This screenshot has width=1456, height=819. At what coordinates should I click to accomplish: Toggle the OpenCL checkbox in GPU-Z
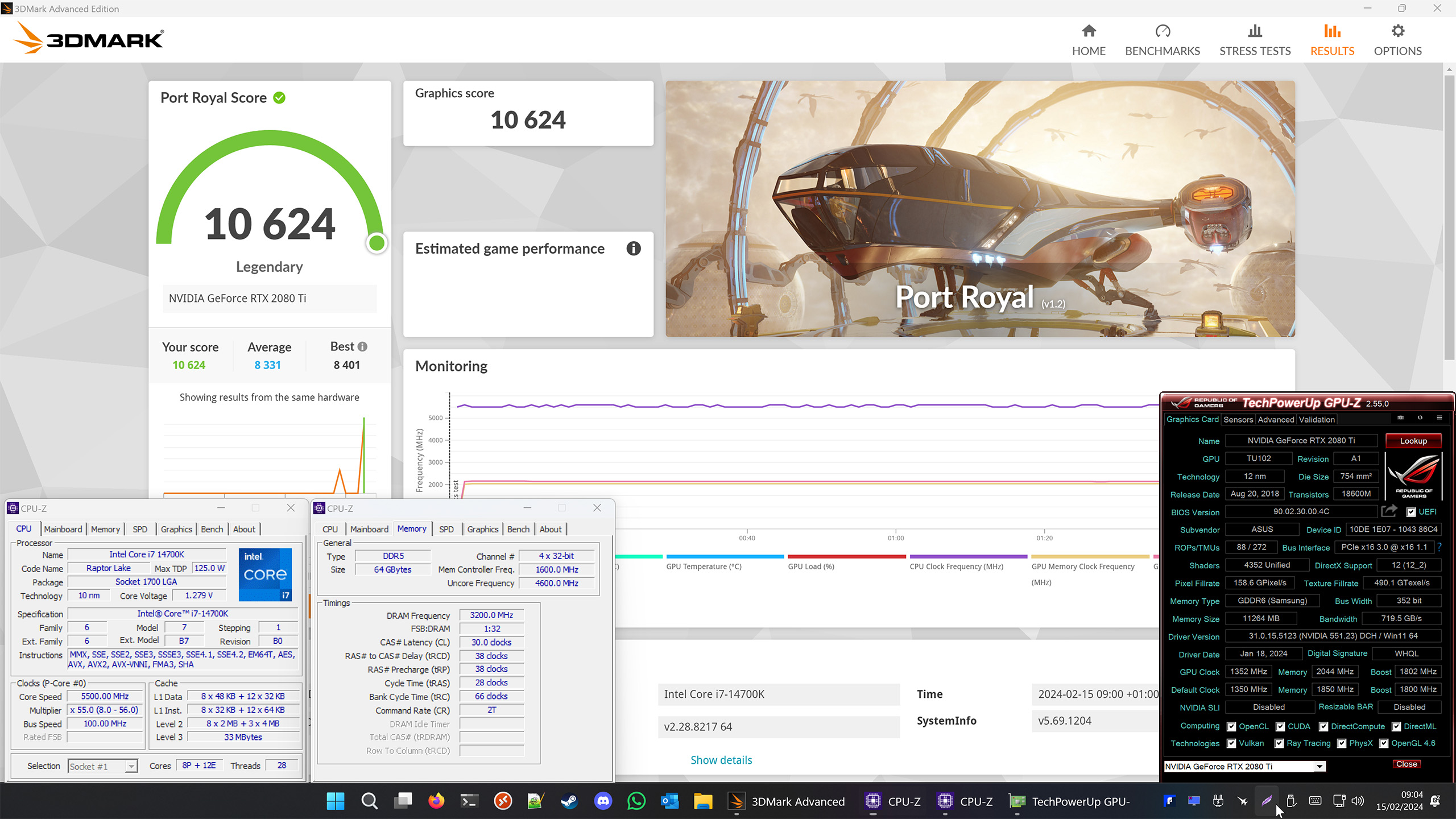[x=1231, y=726]
